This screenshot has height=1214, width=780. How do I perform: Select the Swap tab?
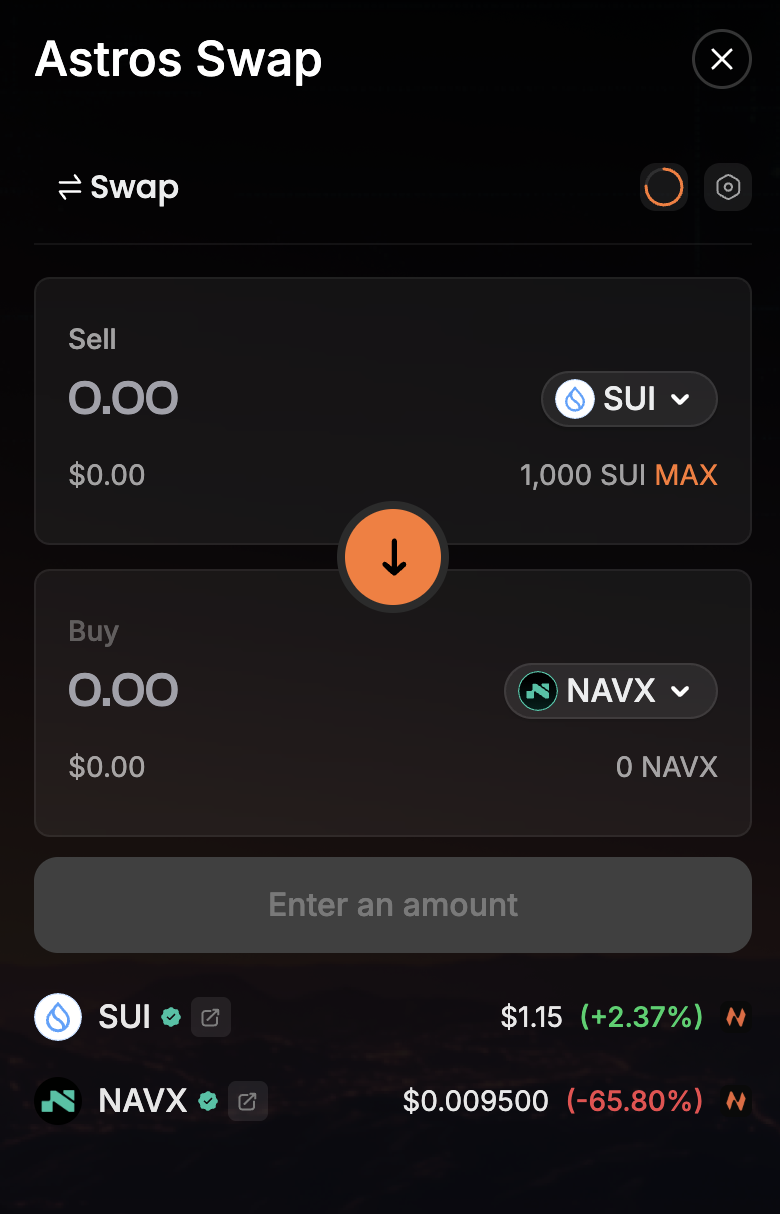119,187
